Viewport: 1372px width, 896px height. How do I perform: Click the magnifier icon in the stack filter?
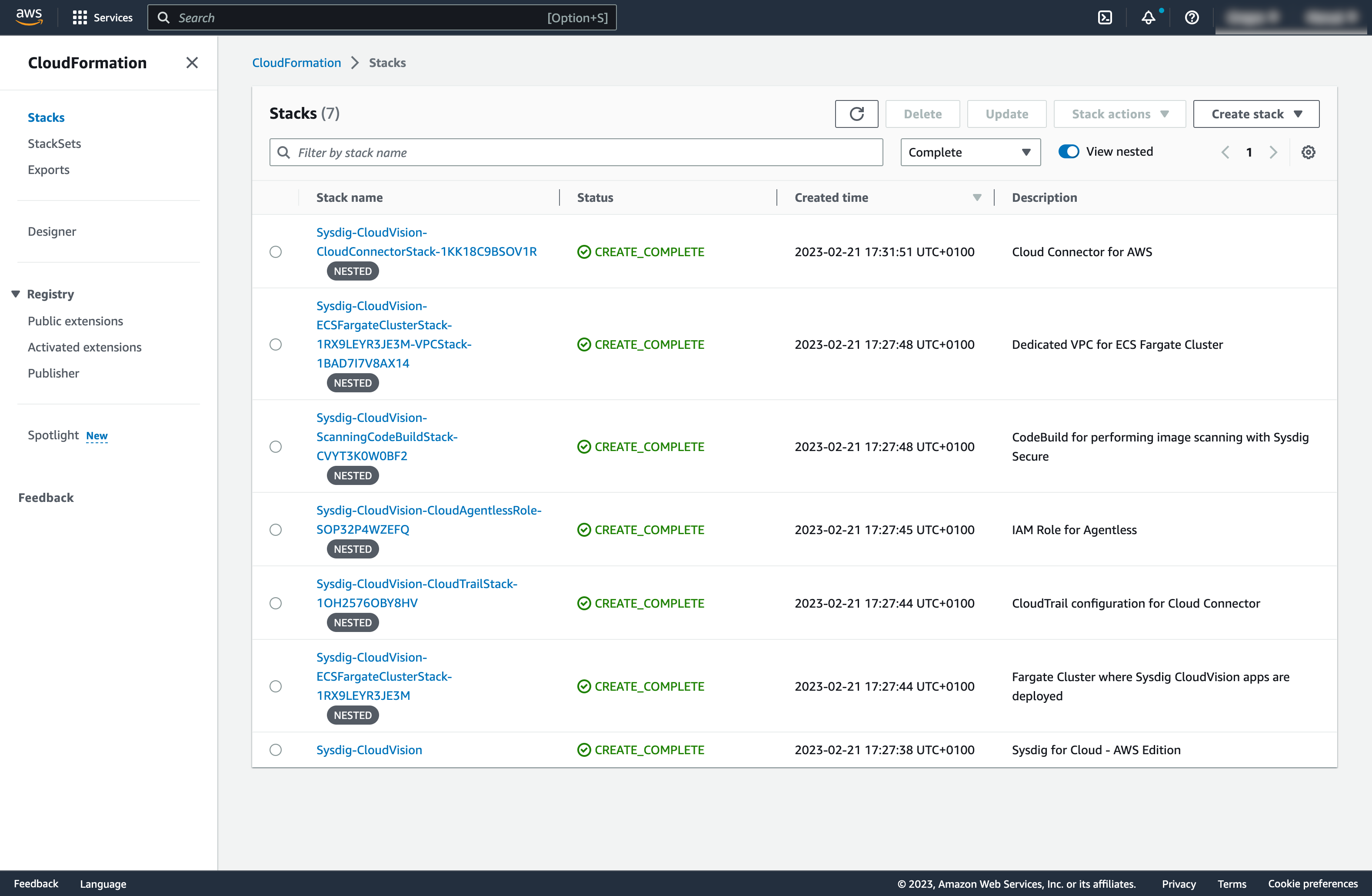pos(283,152)
